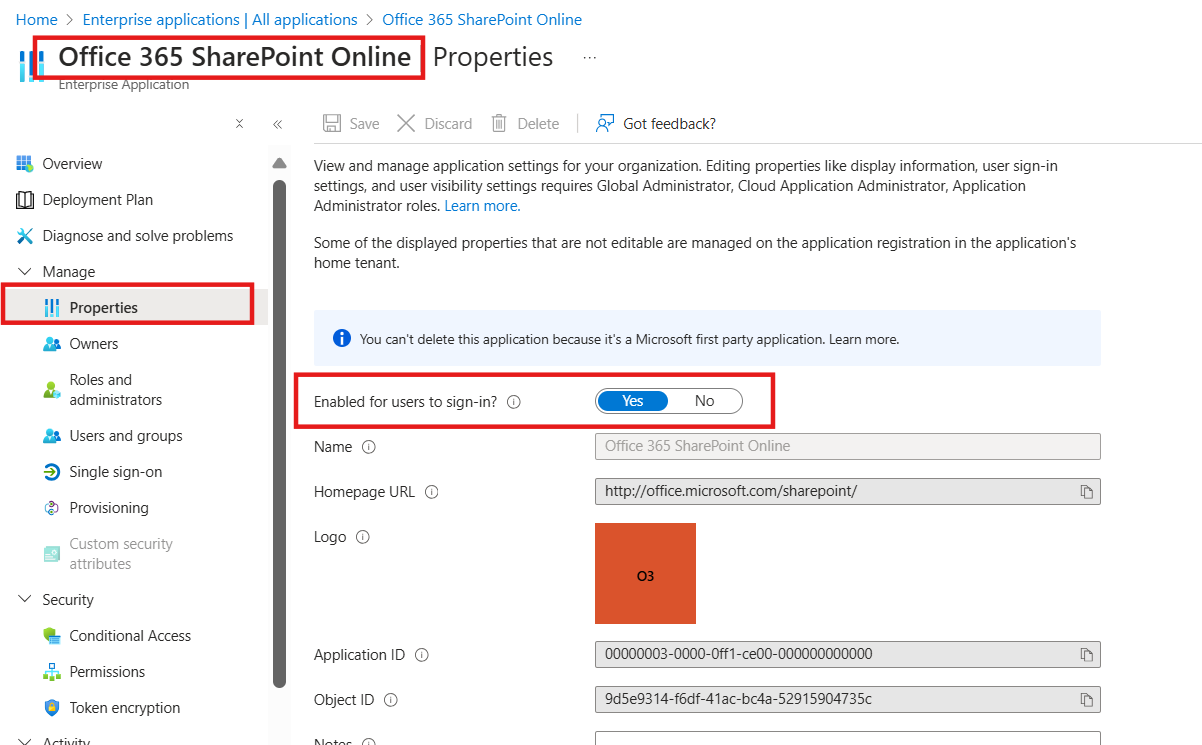Click info icon beside Homepage URL label

pos(432,492)
